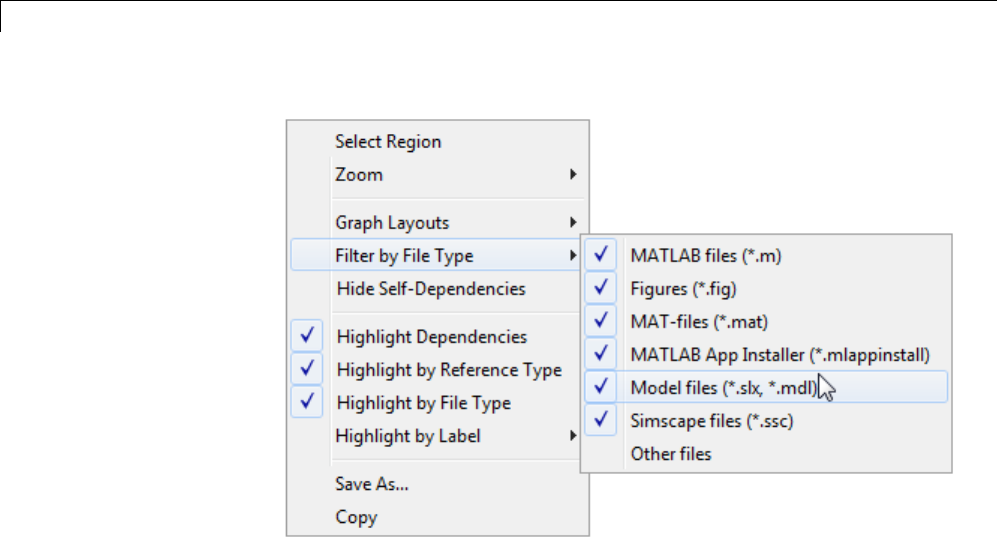
Task: Disable the MAT-files (*.mat) filter
Action: point(685,322)
